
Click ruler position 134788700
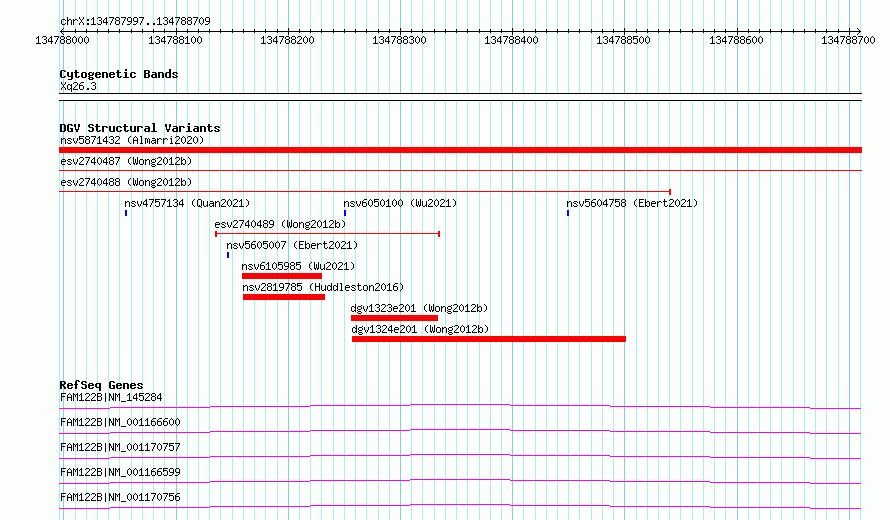coord(848,40)
